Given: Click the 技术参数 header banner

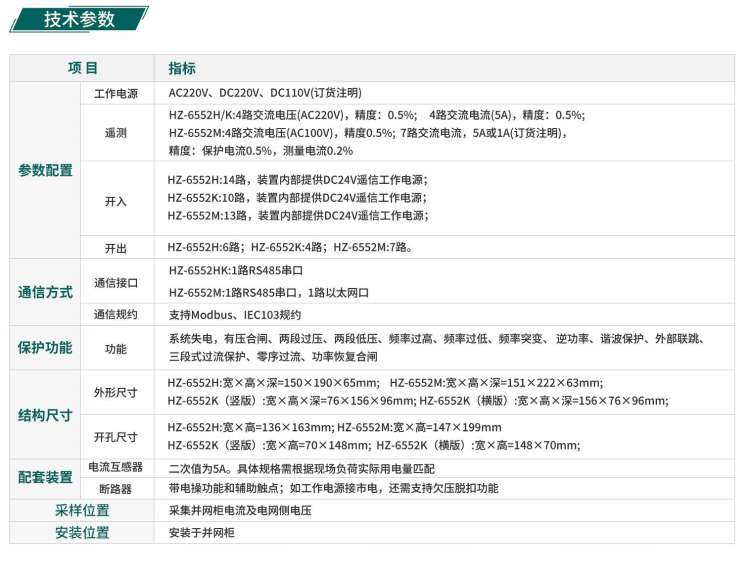Looking at the screenshot, I should (x=79, y=19).
